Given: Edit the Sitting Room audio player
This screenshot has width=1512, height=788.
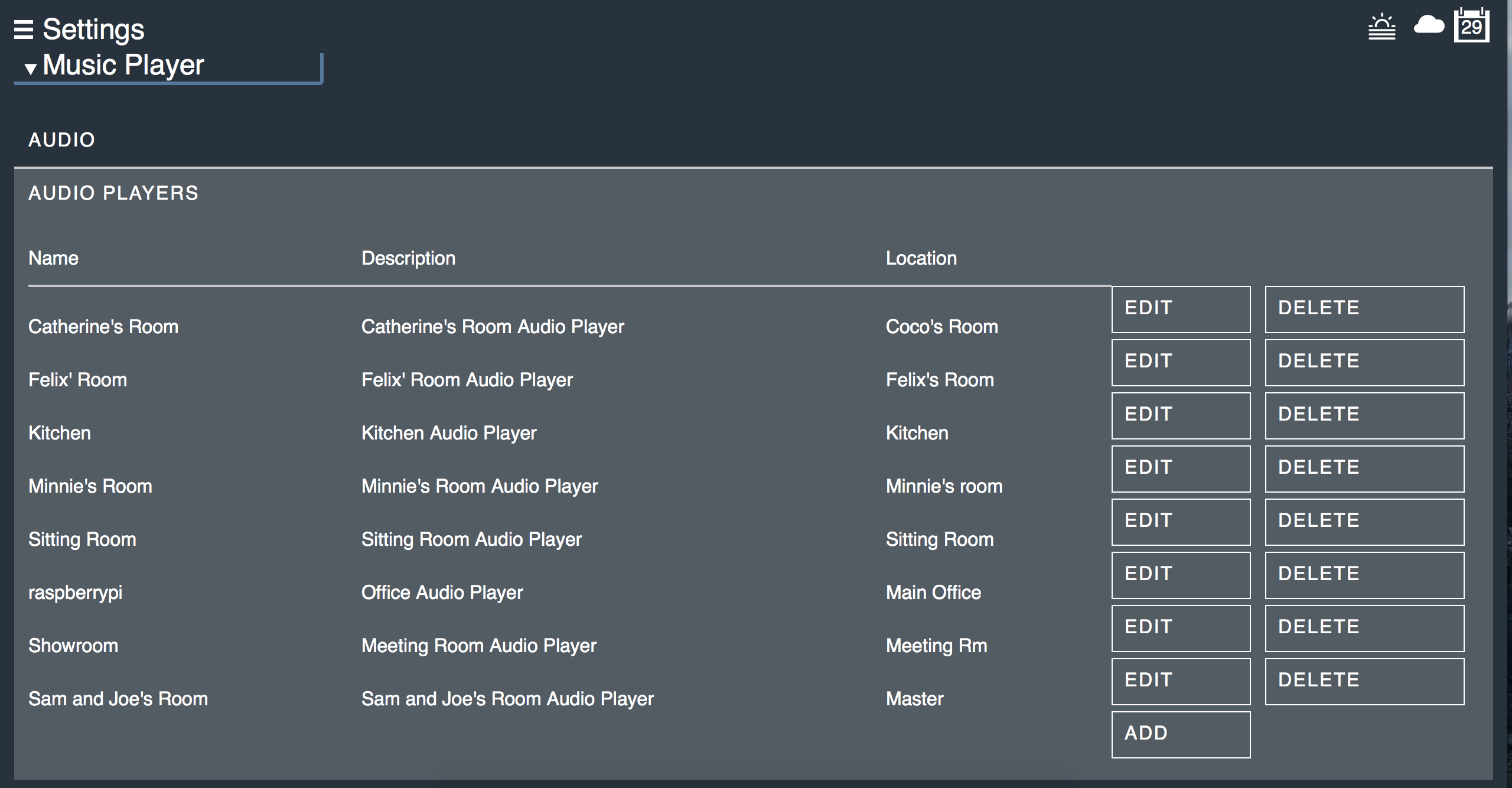Looking at the screenshot, I should pyautogui.click(x=1180, y=522).
